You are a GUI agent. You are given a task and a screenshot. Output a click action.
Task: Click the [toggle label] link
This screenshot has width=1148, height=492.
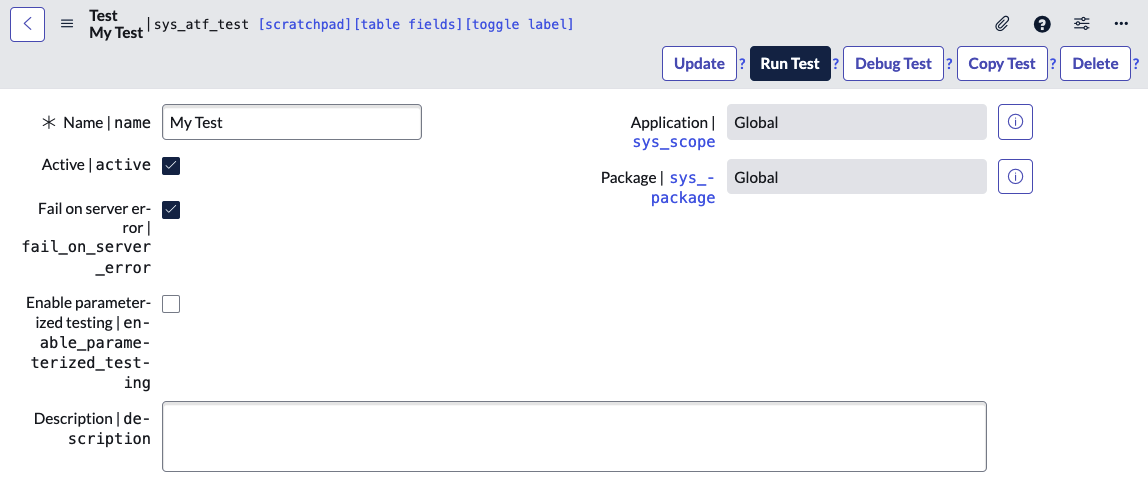519,24
